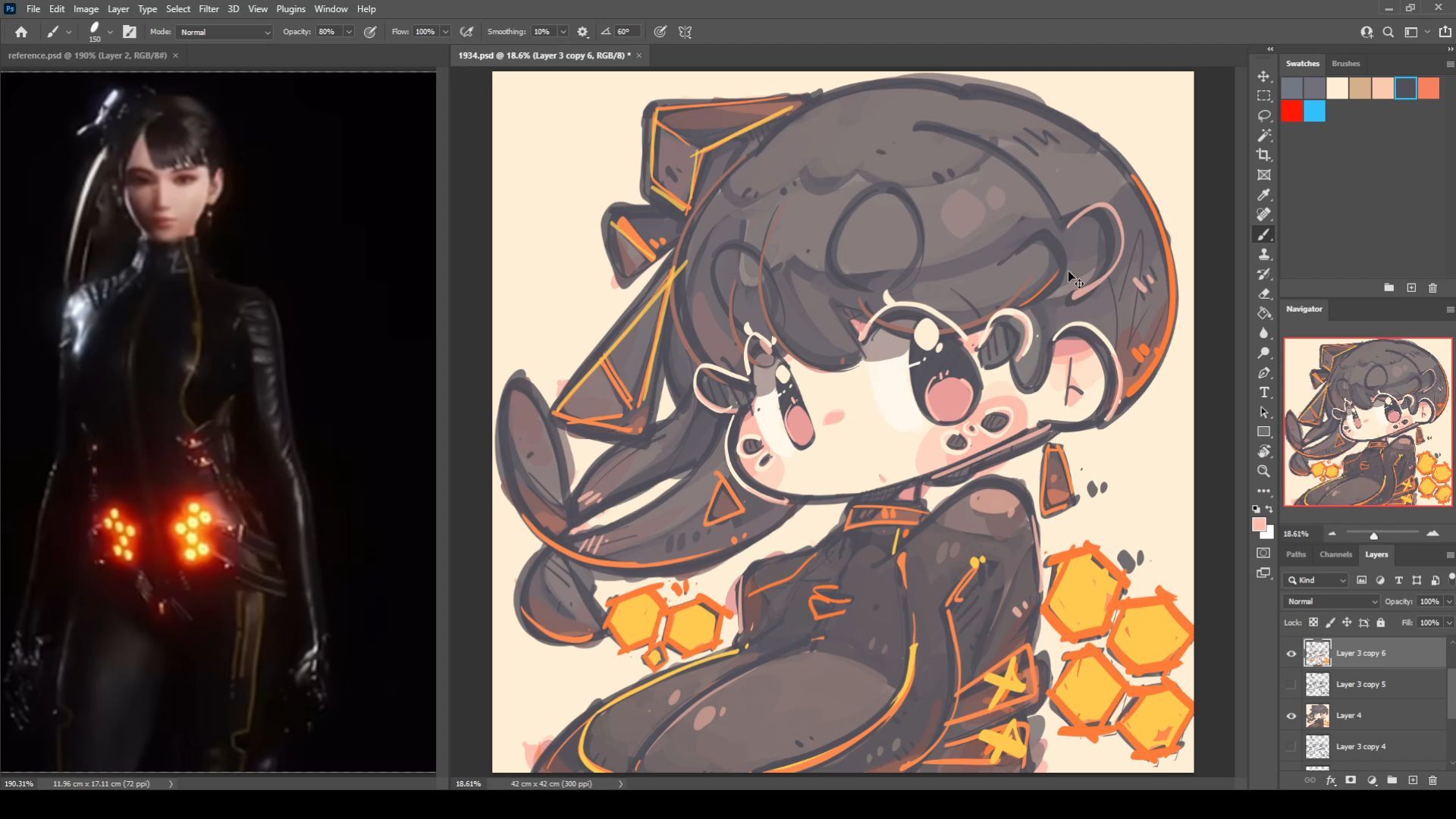
Task: Click the Share icon in options bar
Action: (x=1445, y=32)
